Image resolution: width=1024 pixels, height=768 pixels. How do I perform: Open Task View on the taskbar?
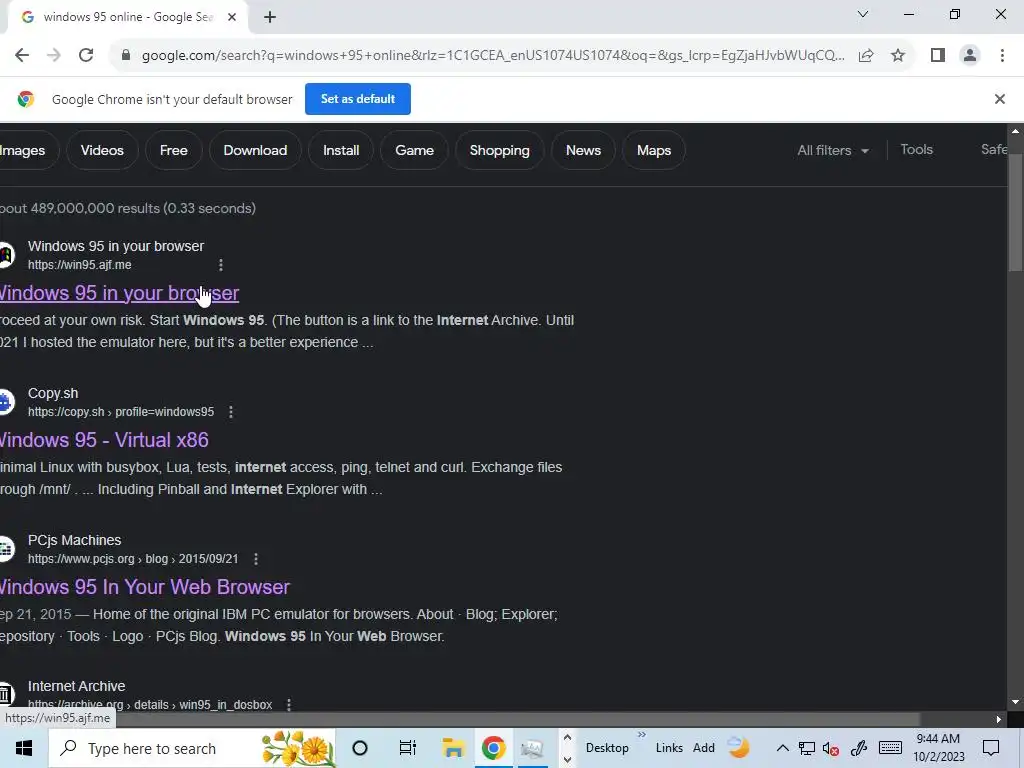pyautogui.click(x=408, y=748)
